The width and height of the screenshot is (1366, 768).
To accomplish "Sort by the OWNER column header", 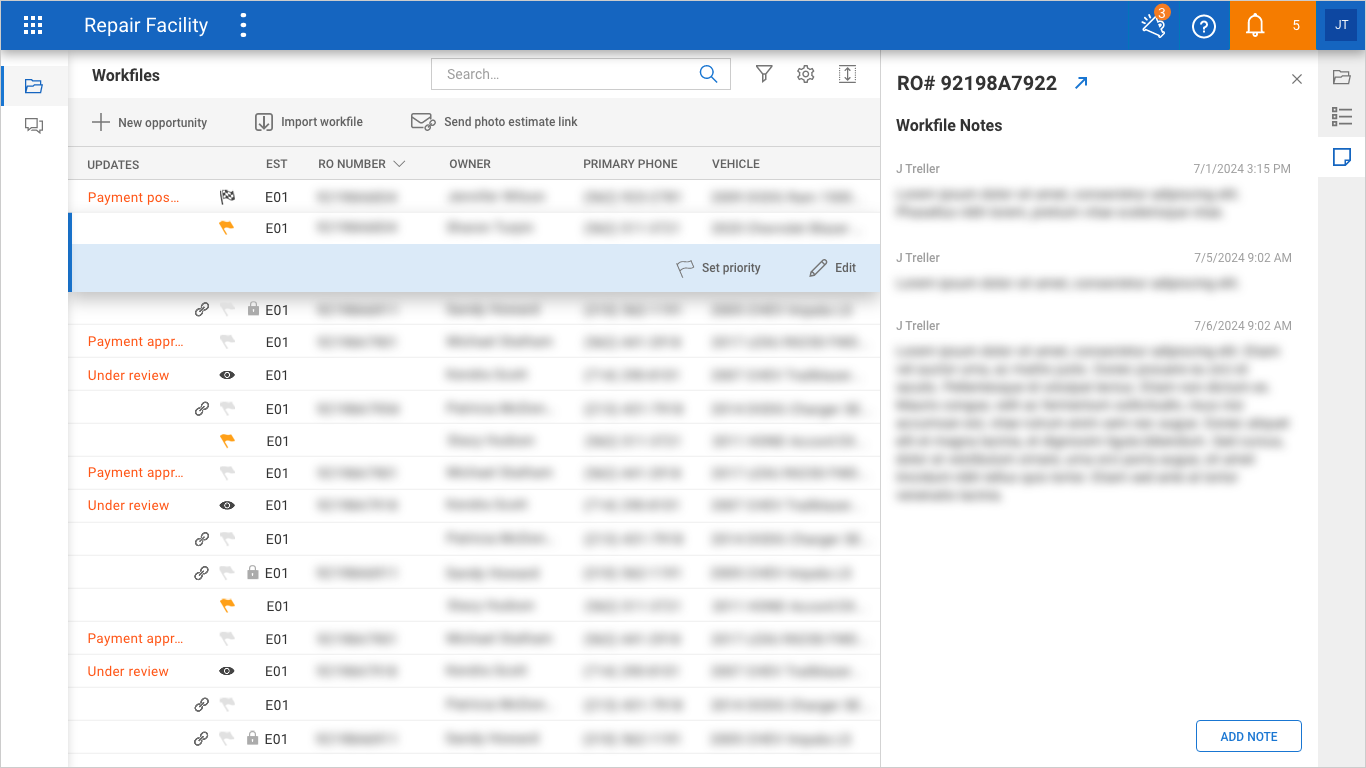I will (470, 164).
